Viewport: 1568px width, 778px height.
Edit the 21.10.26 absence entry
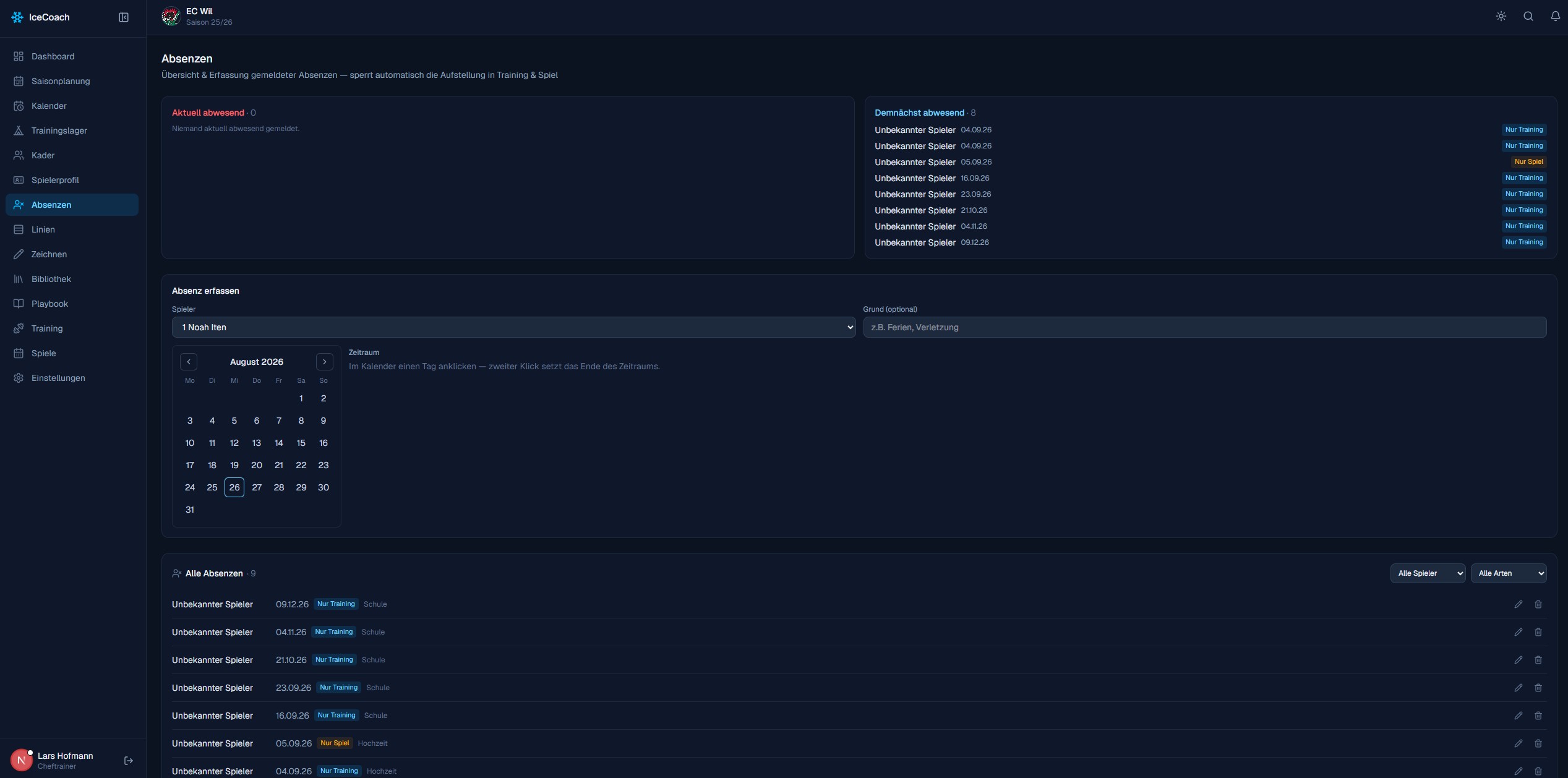coord(1519,660)
